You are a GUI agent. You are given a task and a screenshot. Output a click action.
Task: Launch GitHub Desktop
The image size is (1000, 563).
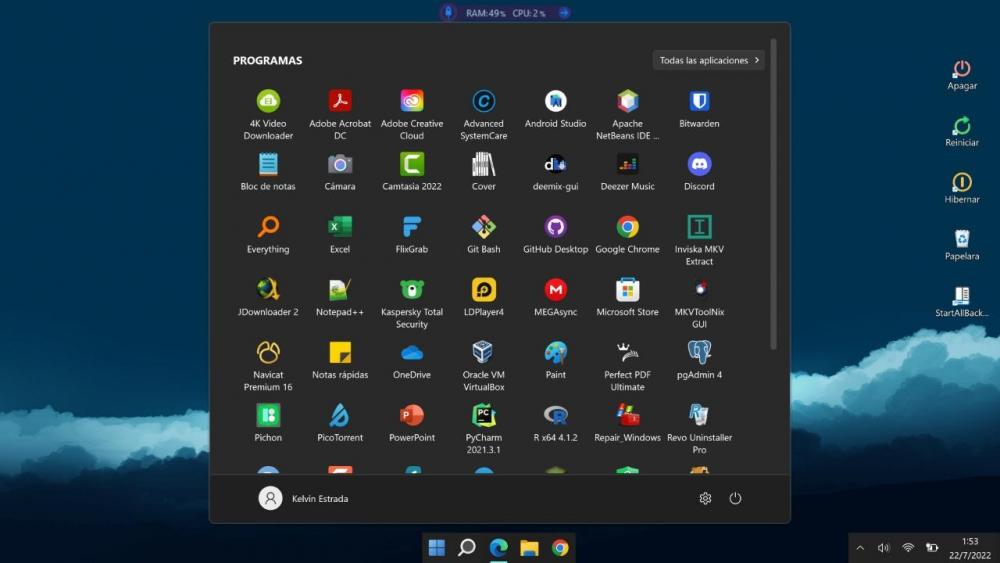pos(555,227)
